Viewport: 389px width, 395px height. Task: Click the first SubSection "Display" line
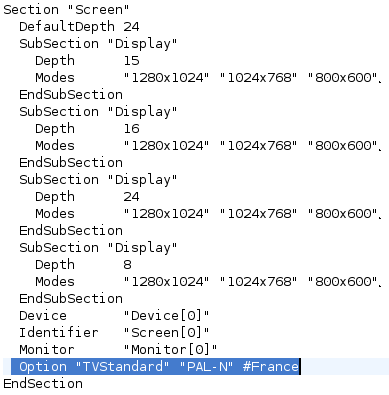click(x=98, y=44)
